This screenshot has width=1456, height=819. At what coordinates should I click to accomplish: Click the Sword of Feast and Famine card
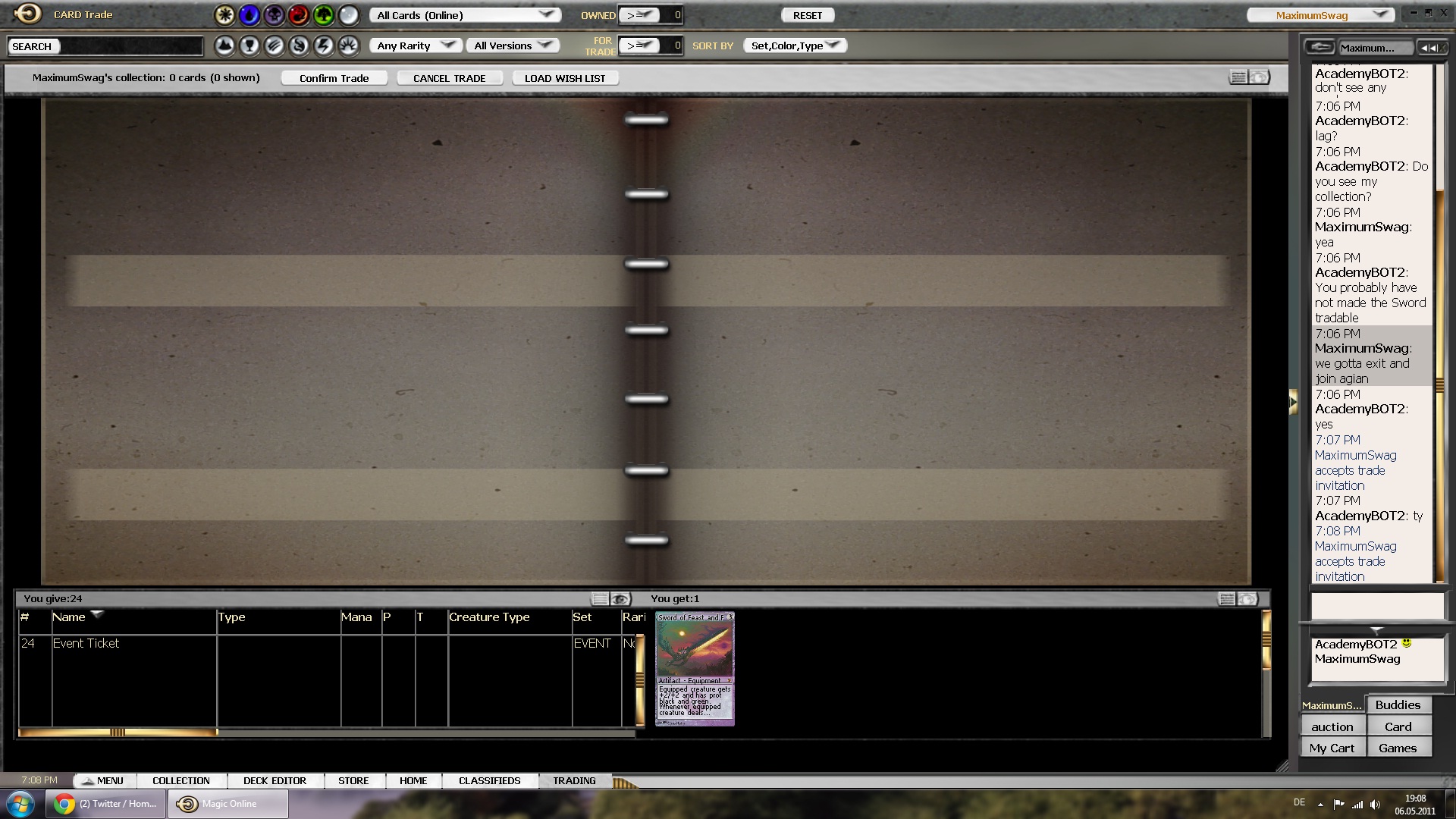(695, 669)
